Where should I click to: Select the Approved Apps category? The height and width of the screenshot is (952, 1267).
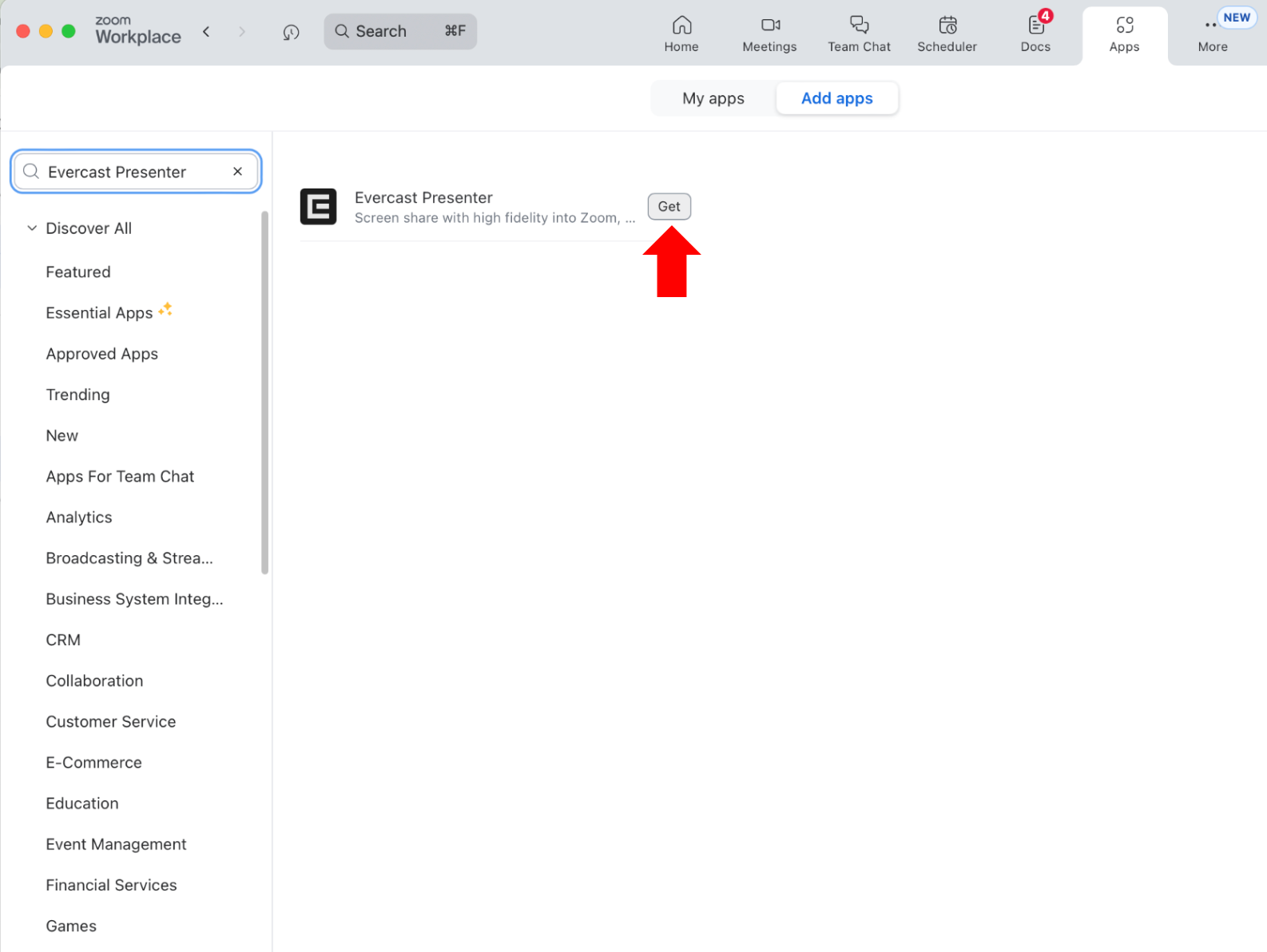click(x=102, y=354)
